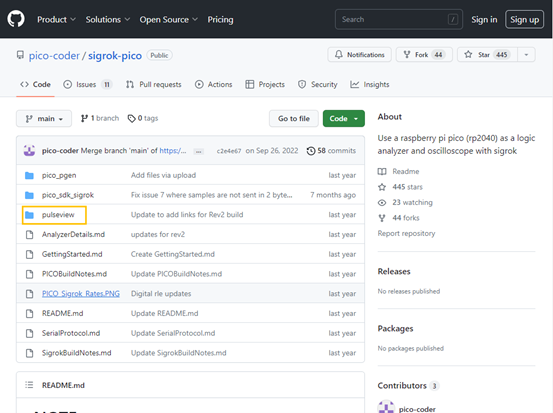Image resolution: width=553 pixels, height=413 pixels.
Task: Open 'Add files via upload' commit message
Action: click(163, 175)
